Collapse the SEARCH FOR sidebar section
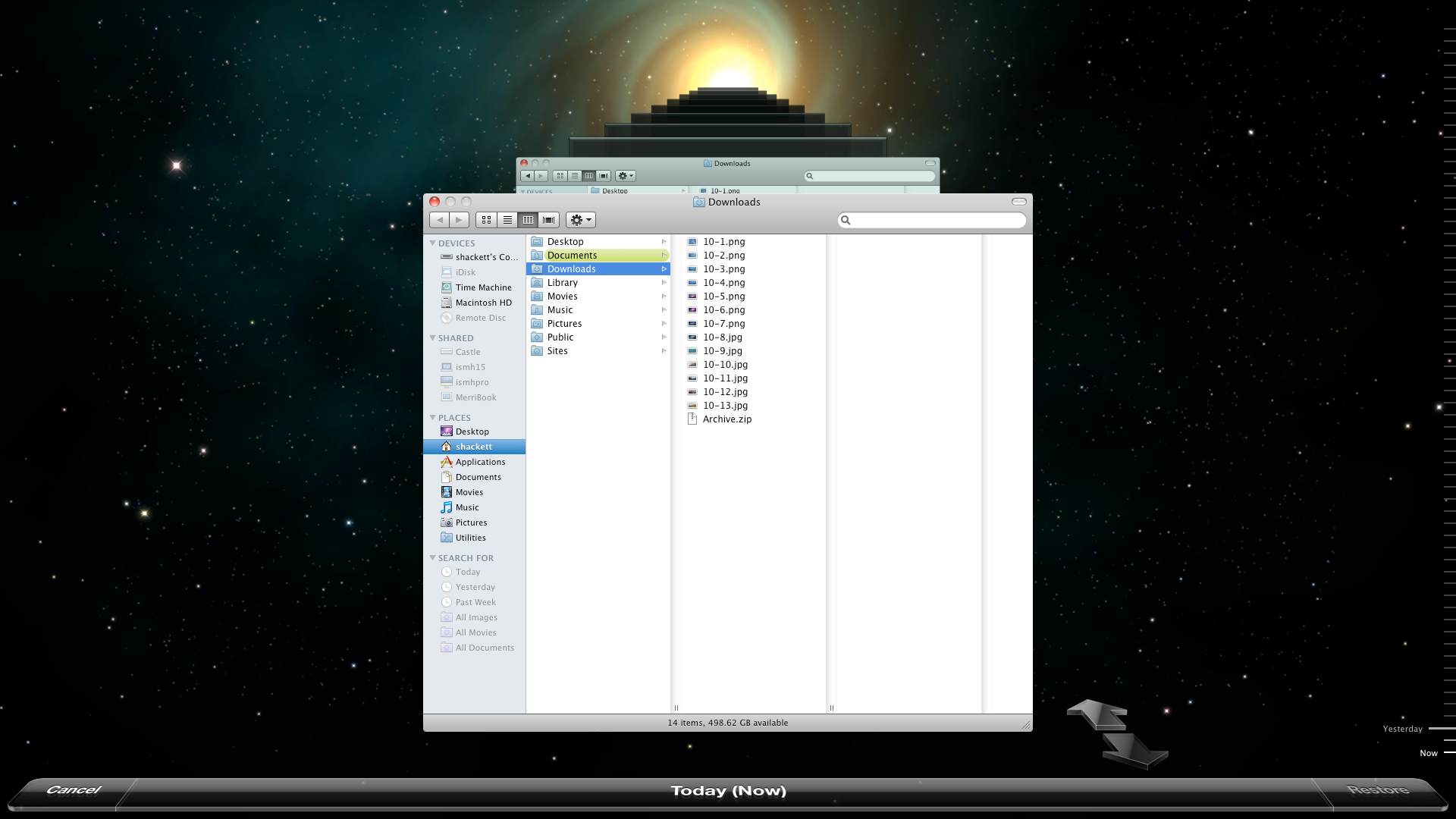 pyautogui.click(x=432, y=558)
